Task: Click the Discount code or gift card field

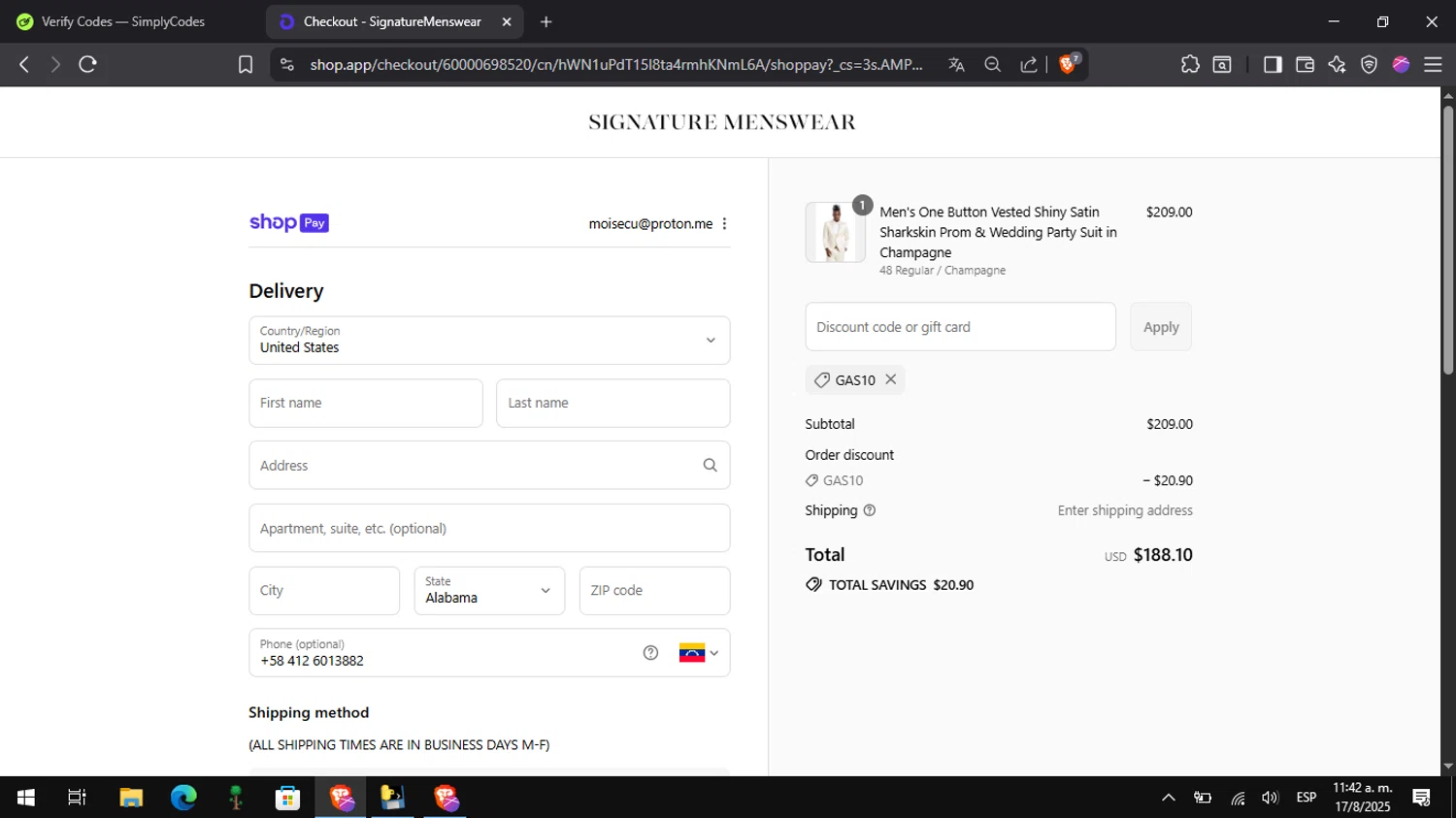Action: tap(960, 327)
